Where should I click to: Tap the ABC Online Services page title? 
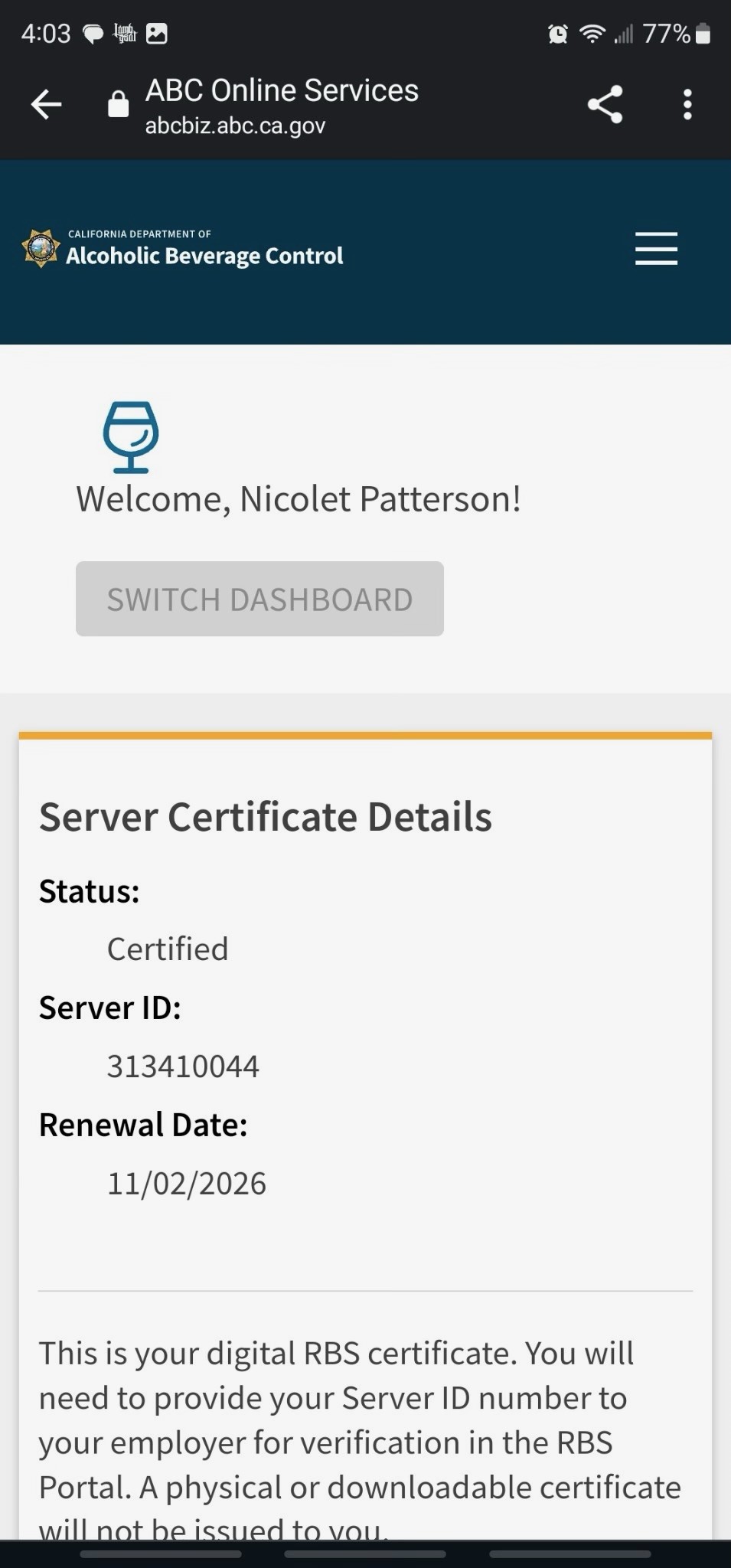pyautogui.click(x=282, y=90)
